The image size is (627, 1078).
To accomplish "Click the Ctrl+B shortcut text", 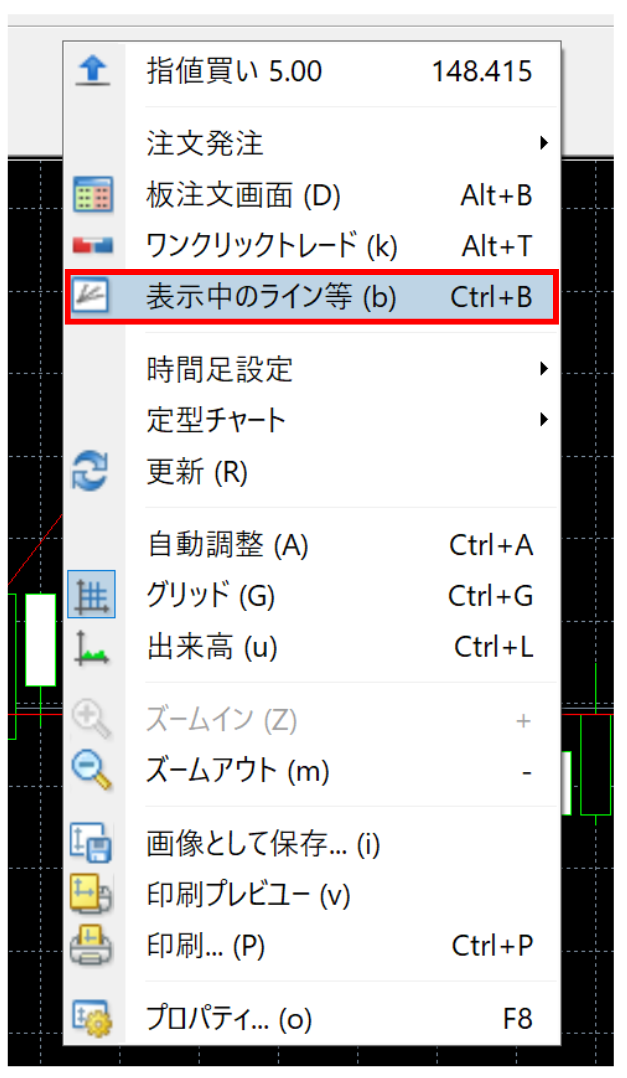I will (491, 297).
